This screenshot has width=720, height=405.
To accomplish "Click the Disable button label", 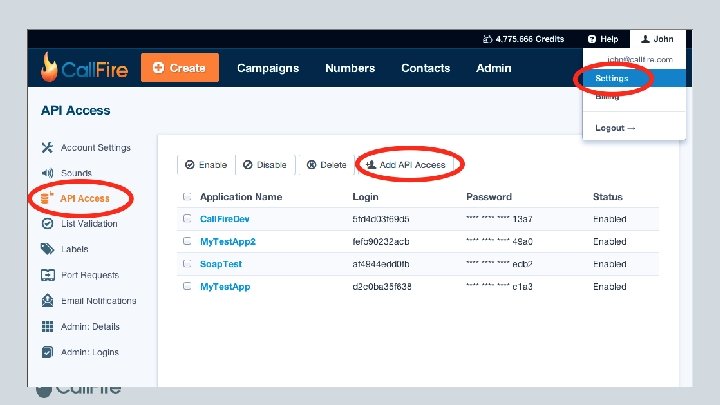I will click(x=271, y=164).
